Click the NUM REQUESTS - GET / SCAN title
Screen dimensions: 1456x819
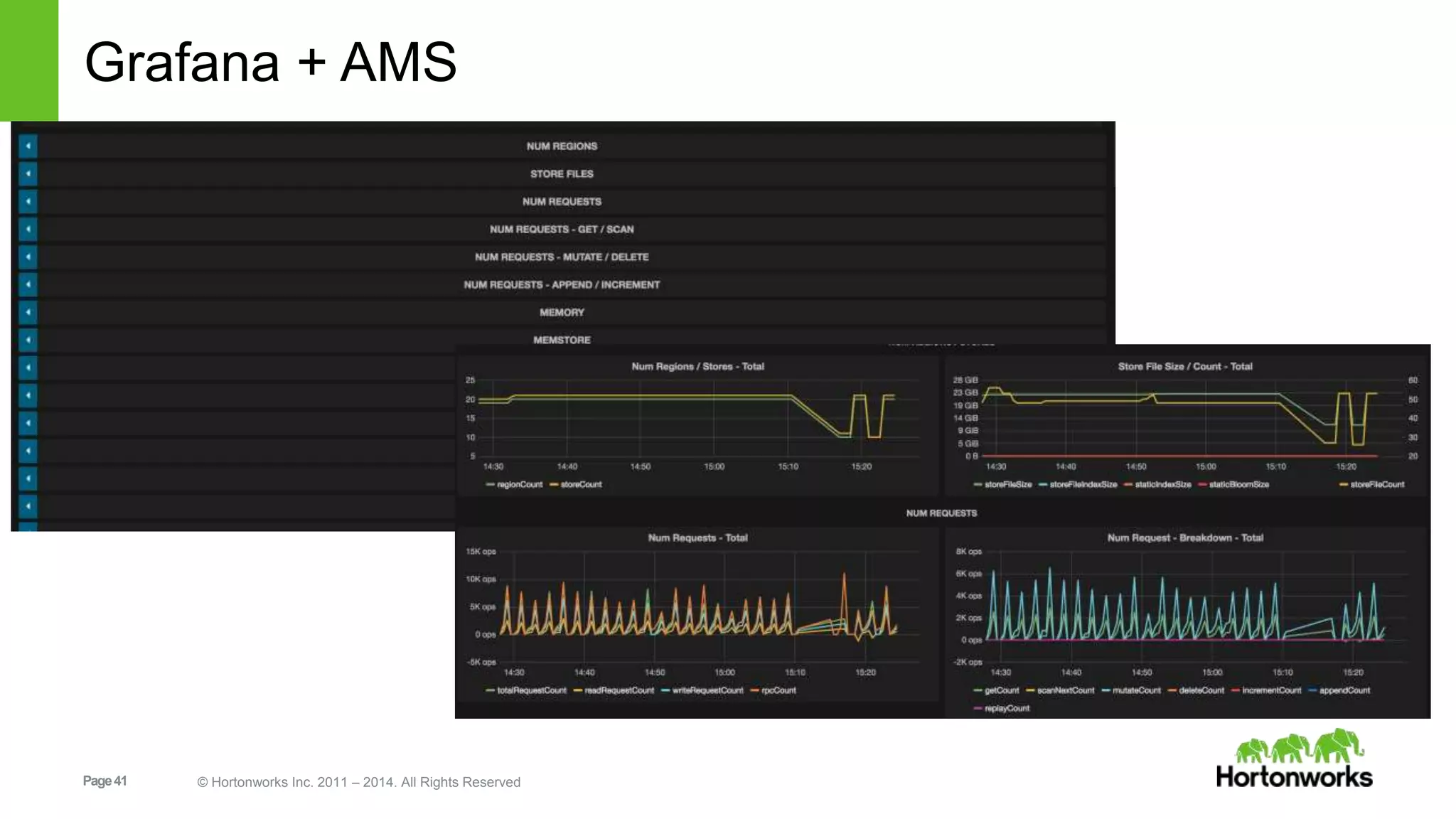562,229
